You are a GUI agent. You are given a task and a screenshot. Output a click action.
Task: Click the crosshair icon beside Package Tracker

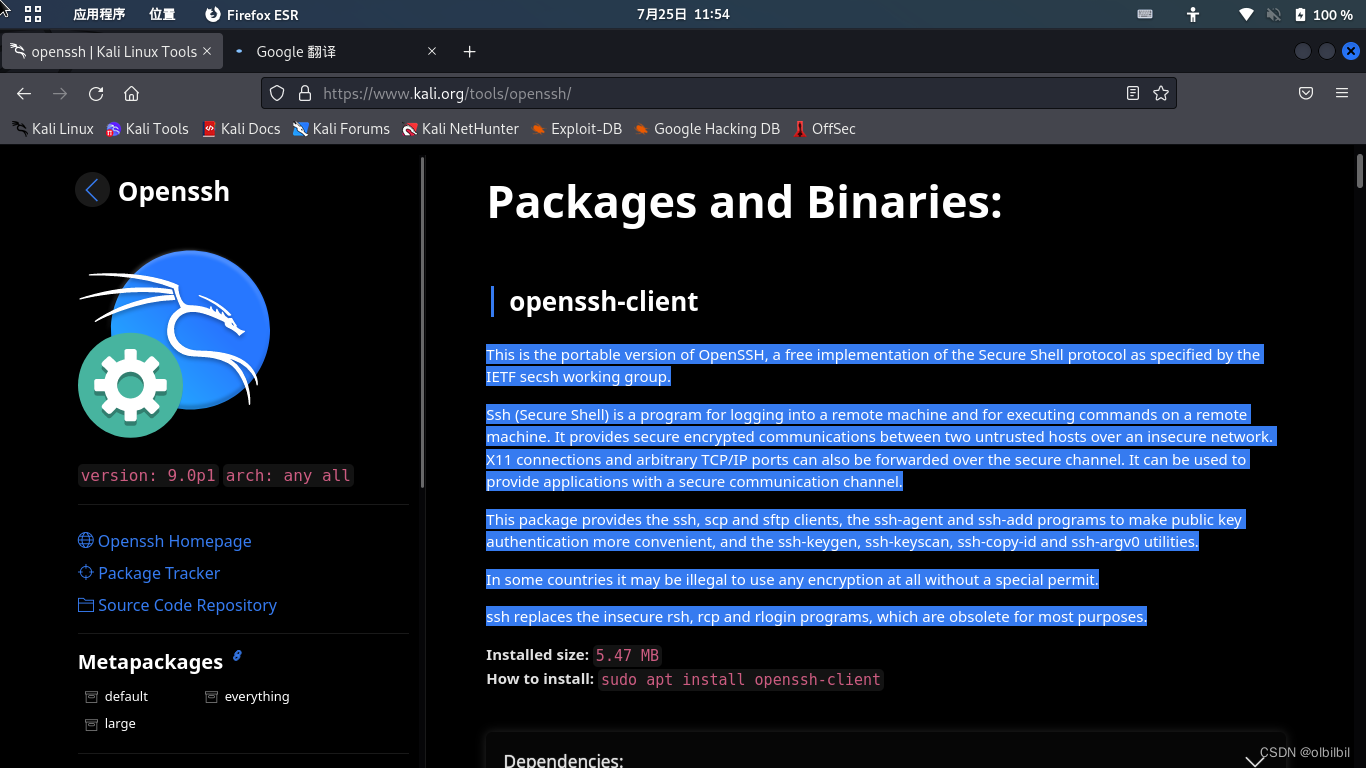click(x=86, y=572)
